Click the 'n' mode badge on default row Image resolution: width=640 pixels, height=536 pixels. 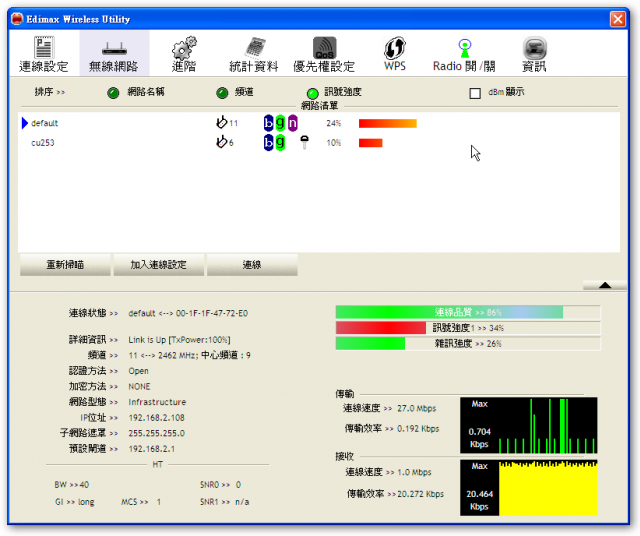tap(293, 123)
